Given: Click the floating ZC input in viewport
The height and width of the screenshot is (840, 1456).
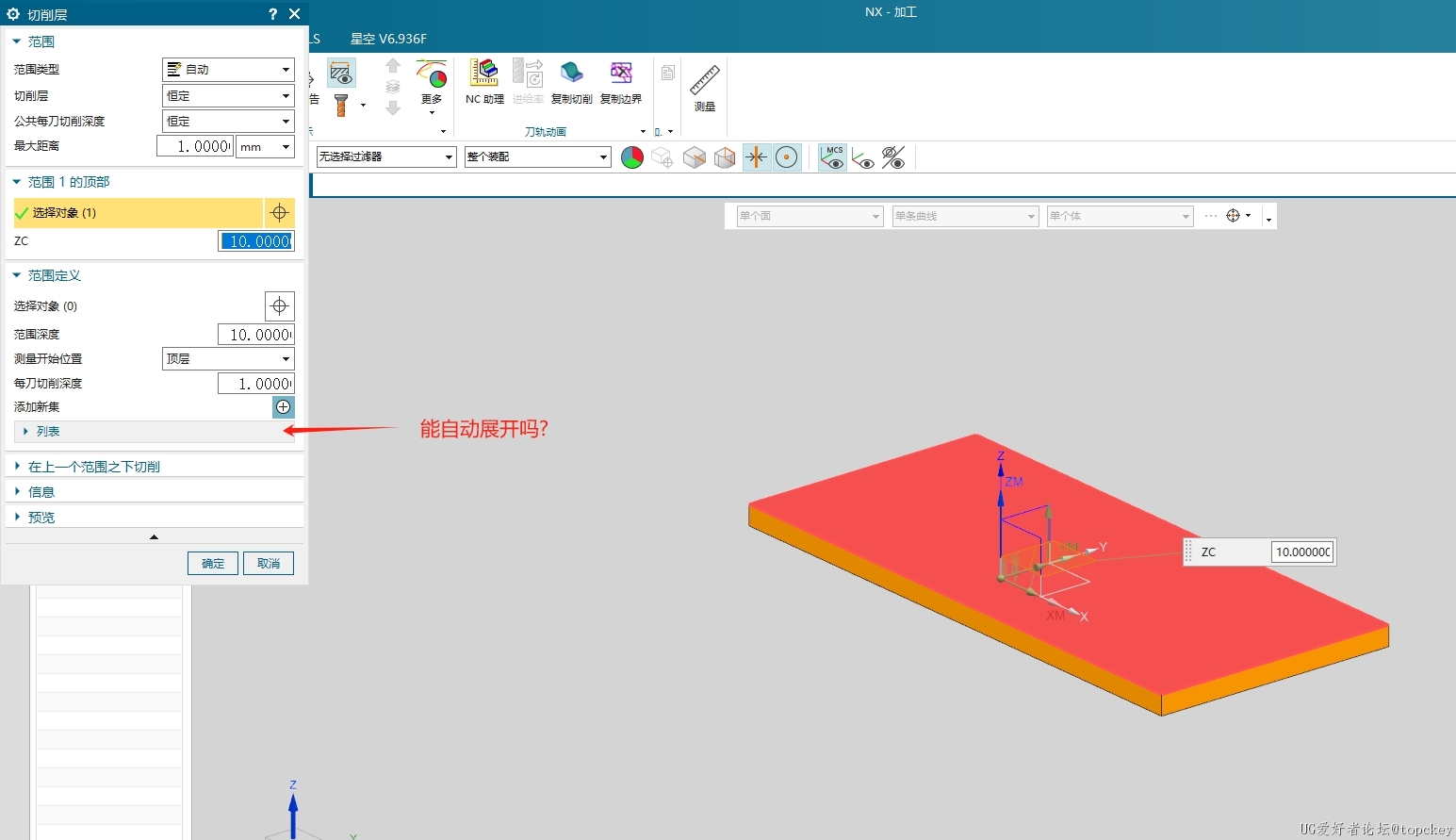Looking at the screenshot, I should [1302, 552].
